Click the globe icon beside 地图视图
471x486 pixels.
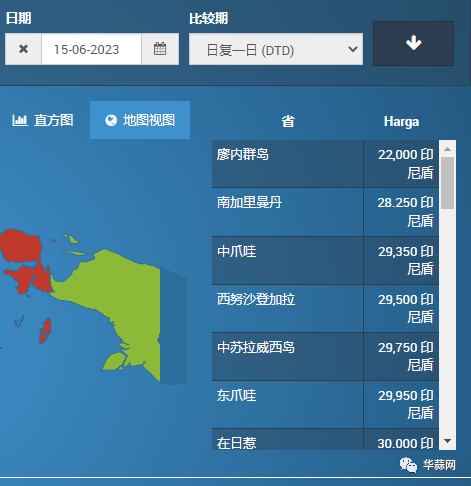pos(111,120)
